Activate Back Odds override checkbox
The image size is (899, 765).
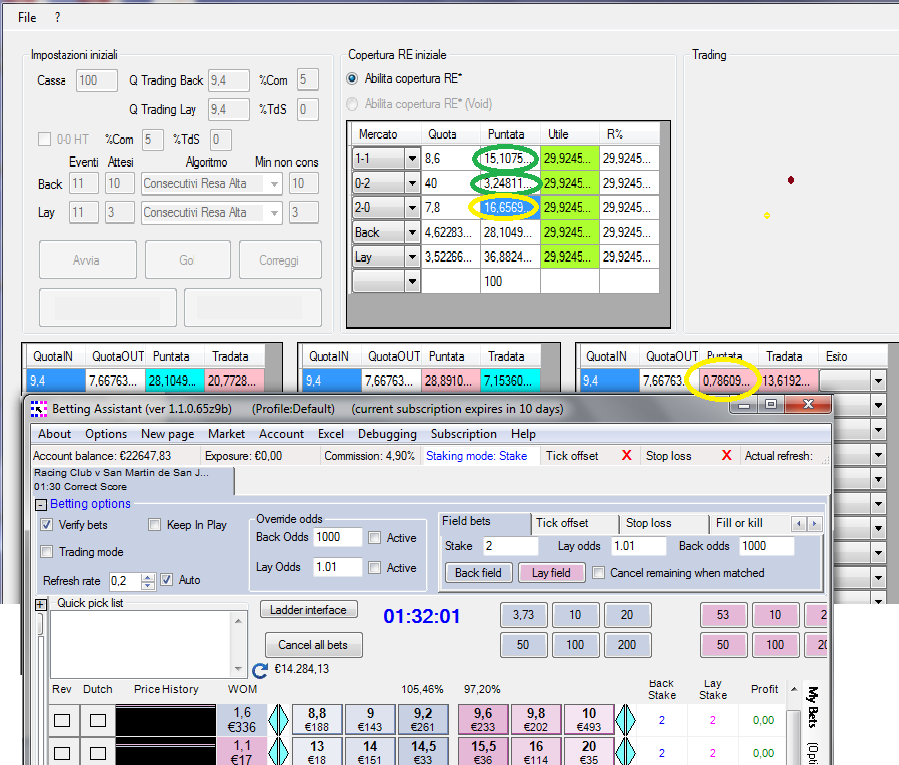[374, 537]
